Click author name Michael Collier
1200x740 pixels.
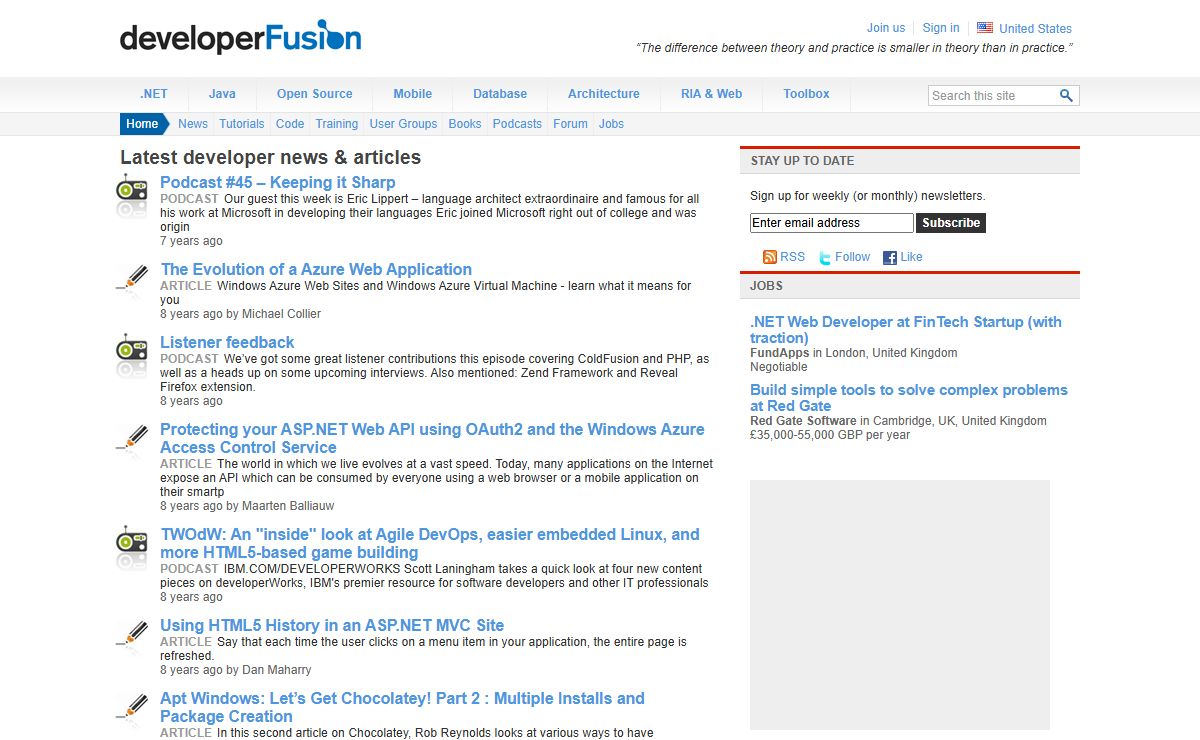282,314
